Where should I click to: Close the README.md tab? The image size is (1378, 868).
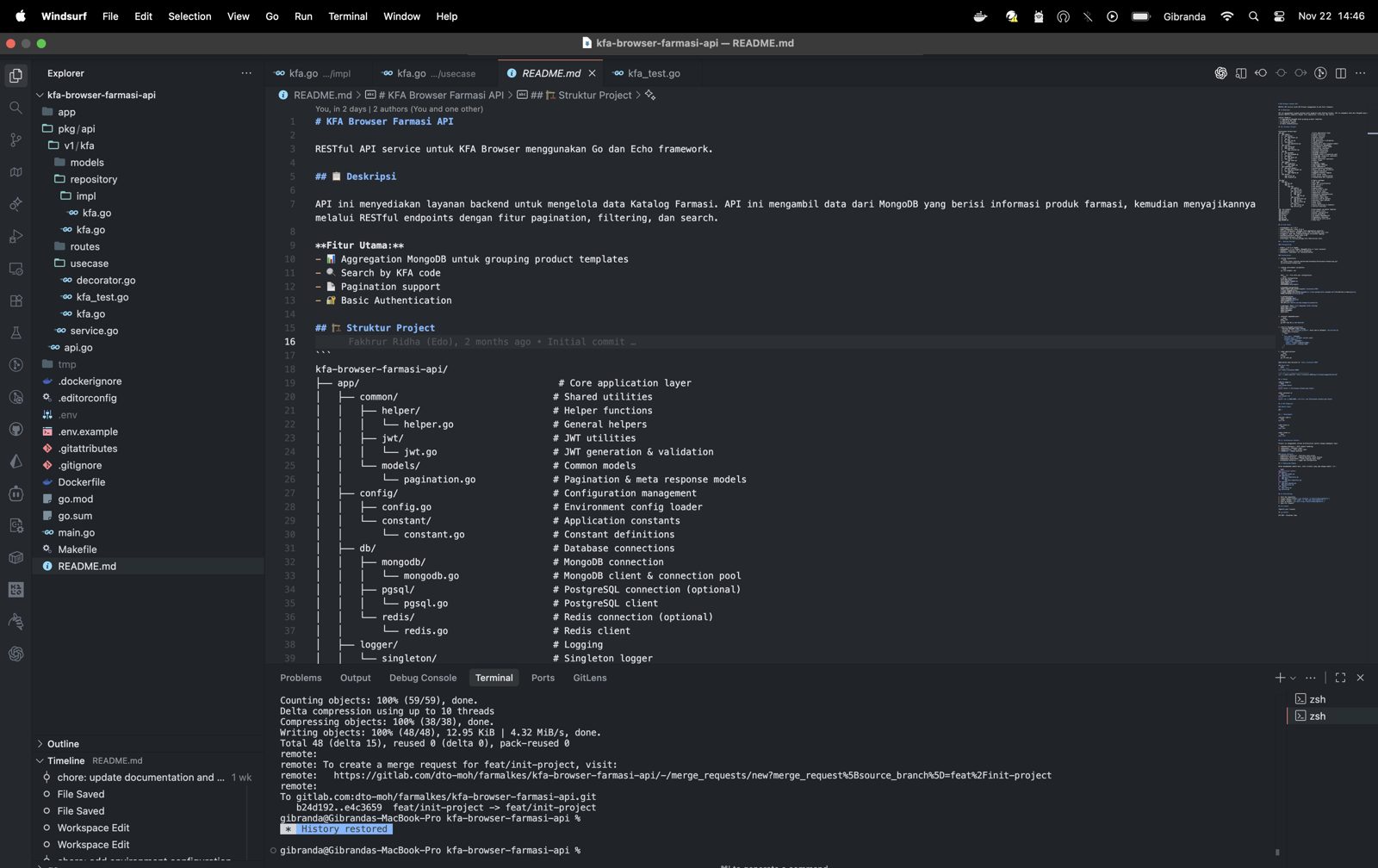click(592, 73)
